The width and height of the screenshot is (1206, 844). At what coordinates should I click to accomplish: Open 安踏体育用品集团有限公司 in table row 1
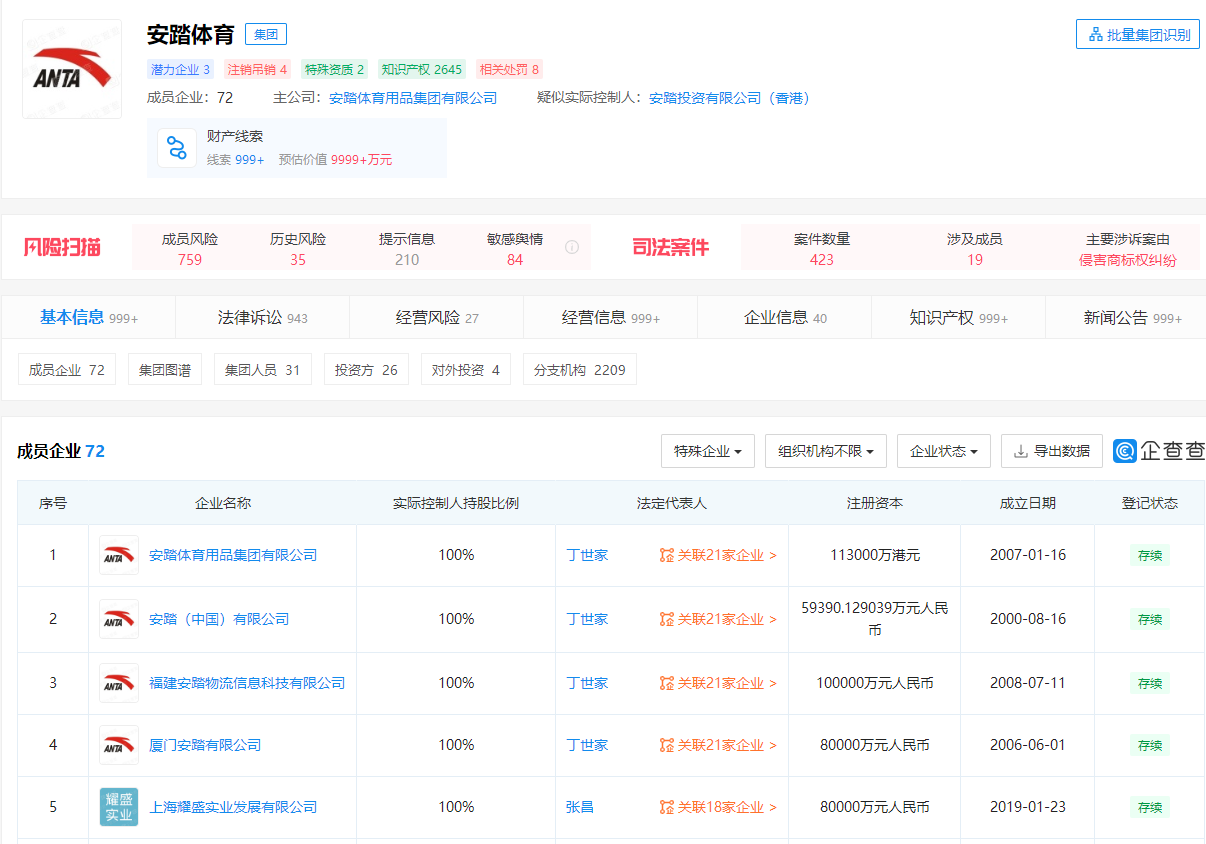(x=233, y=555)
